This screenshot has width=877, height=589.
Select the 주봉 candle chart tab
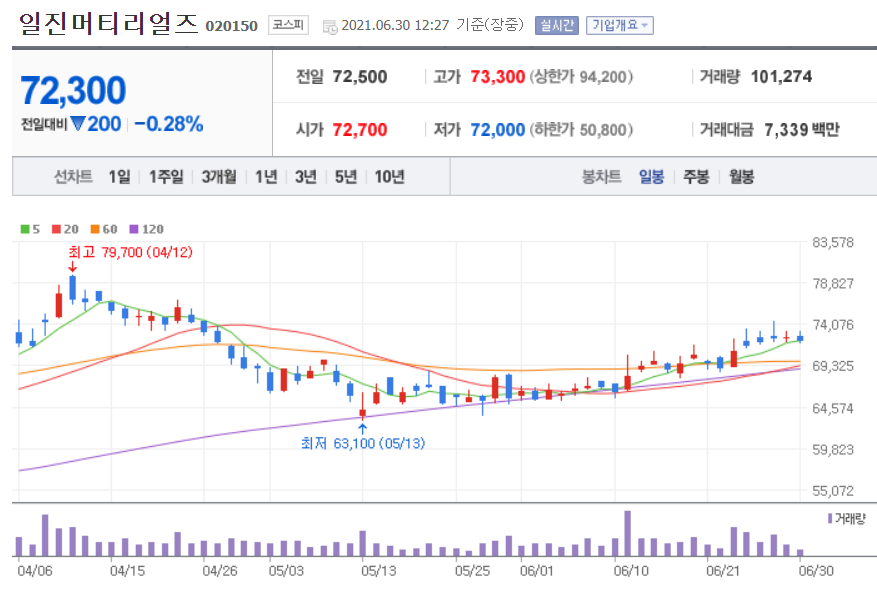click(696, 177)
